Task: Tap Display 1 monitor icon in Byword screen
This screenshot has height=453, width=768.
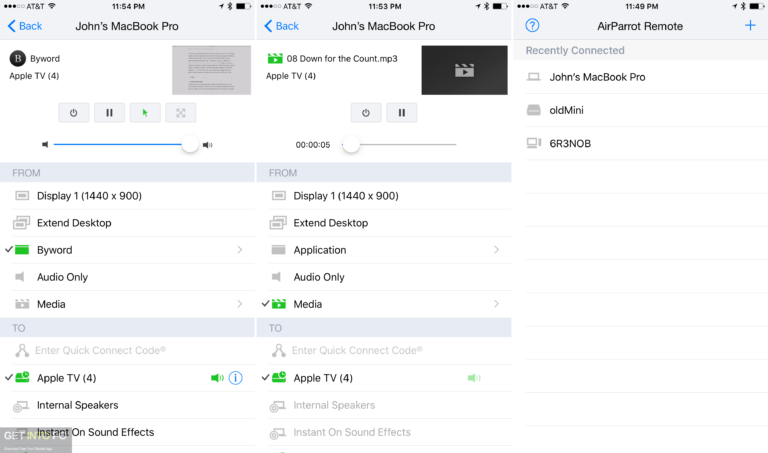Action: (22, 196)
